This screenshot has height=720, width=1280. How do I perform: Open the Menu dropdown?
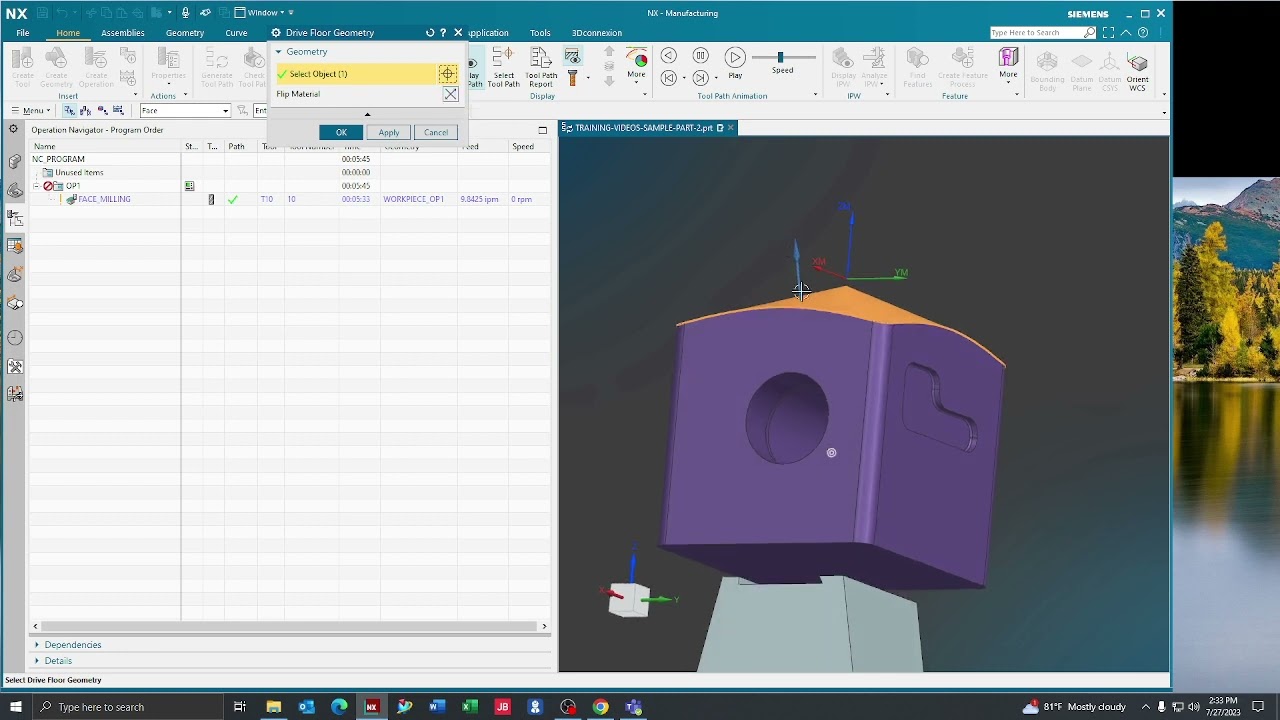(29, 110)
